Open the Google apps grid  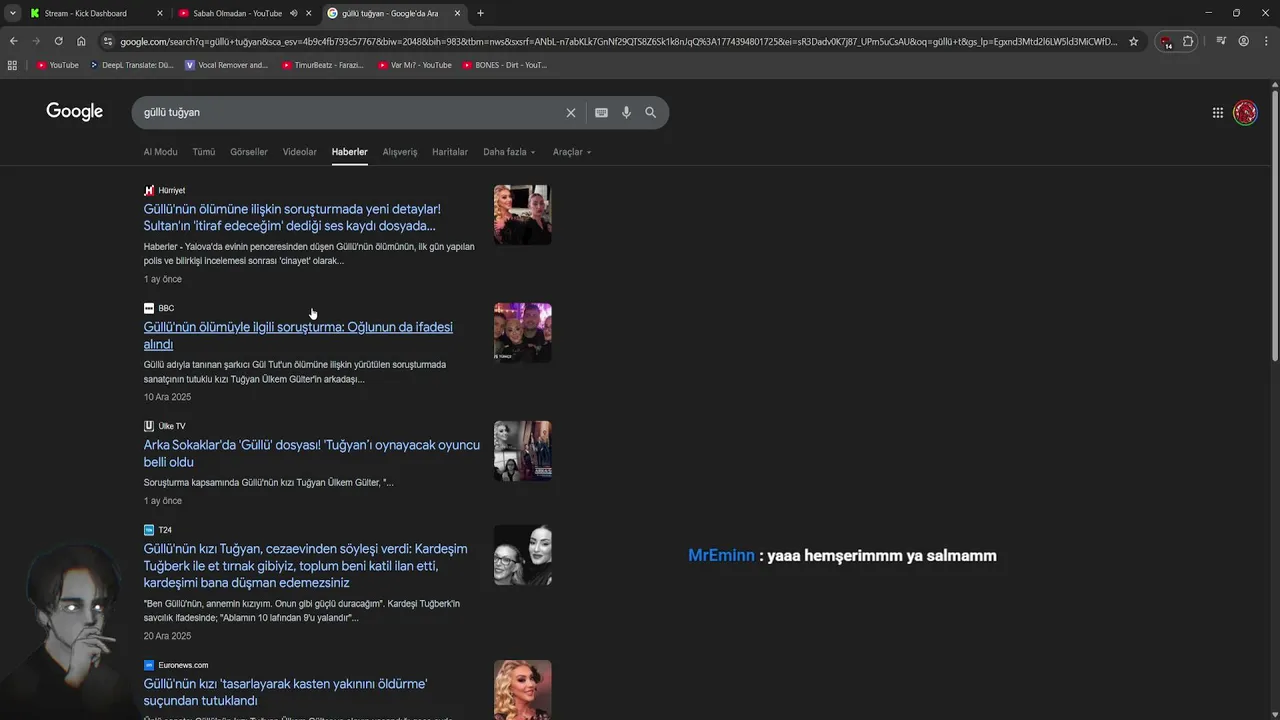(1218, 113)
